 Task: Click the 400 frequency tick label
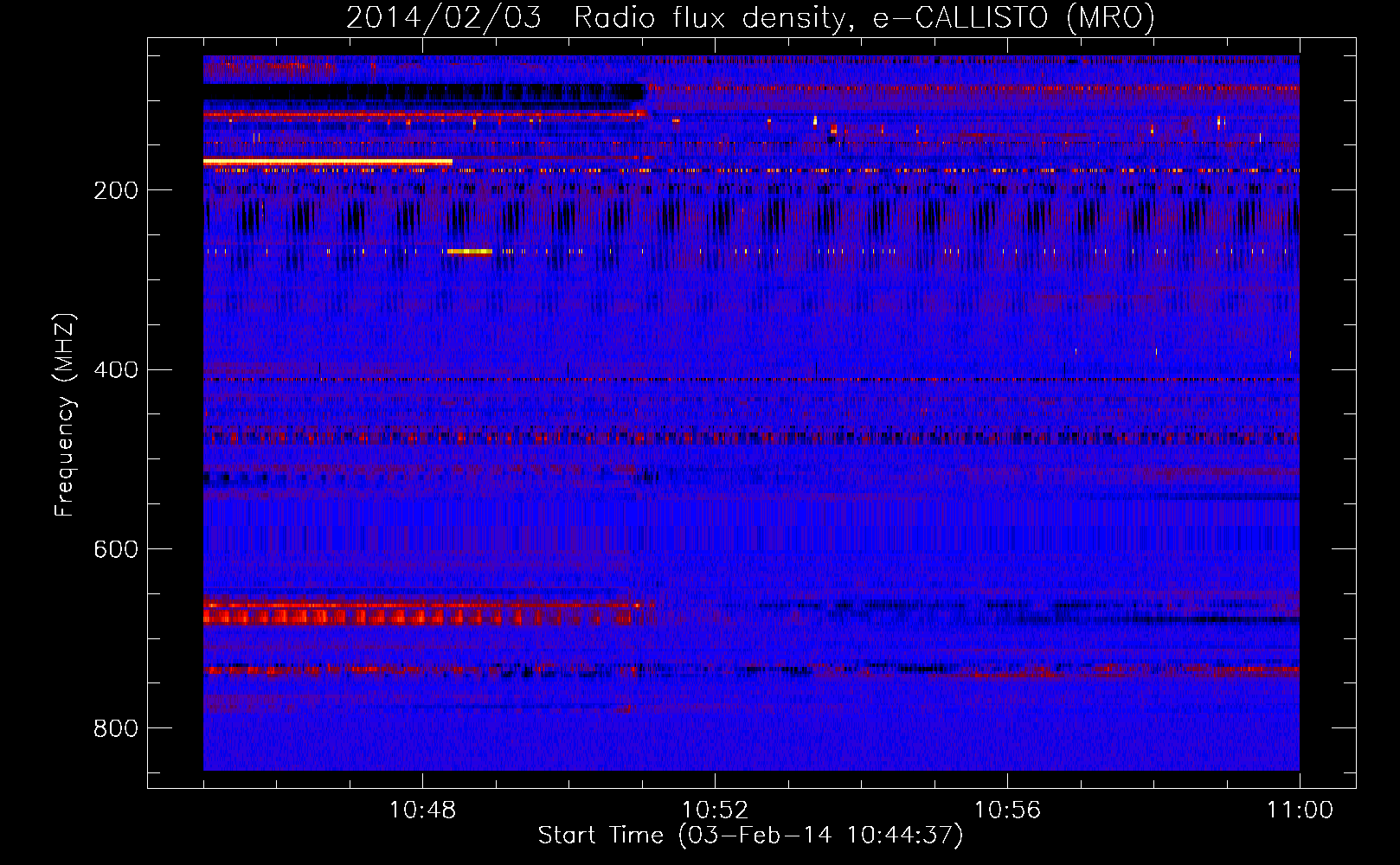coord(116,369)
